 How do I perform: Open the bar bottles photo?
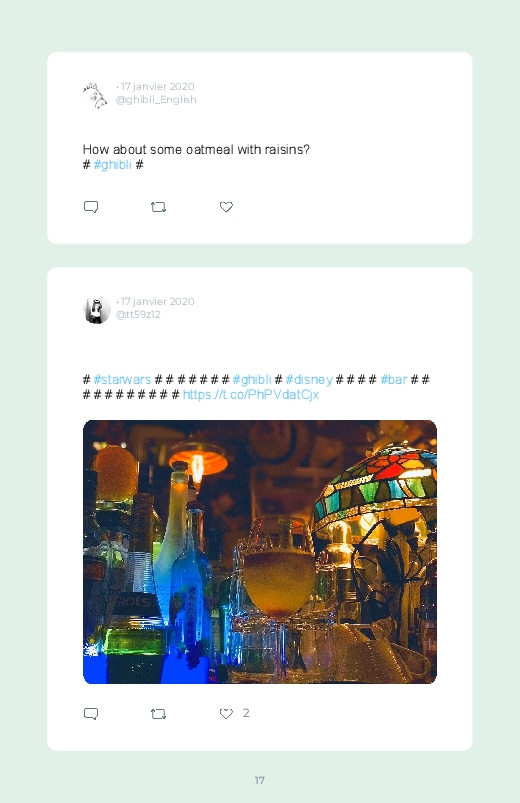(x=260, y=552)
